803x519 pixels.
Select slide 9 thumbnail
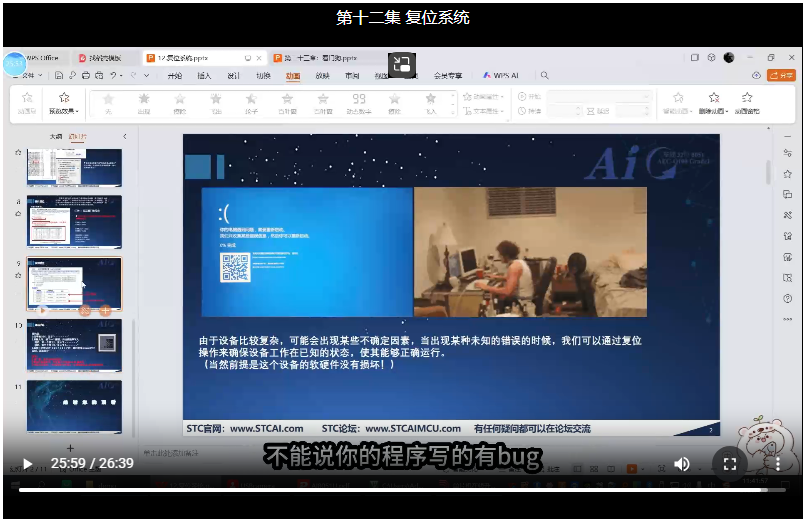click(74, 283)
